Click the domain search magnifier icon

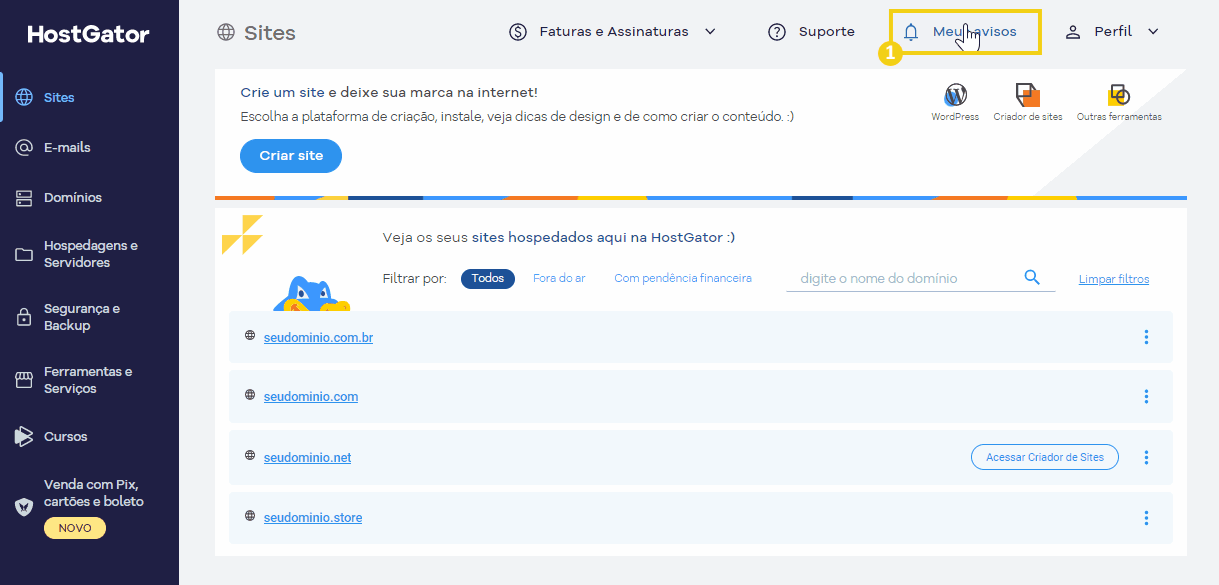[1032, 278]
